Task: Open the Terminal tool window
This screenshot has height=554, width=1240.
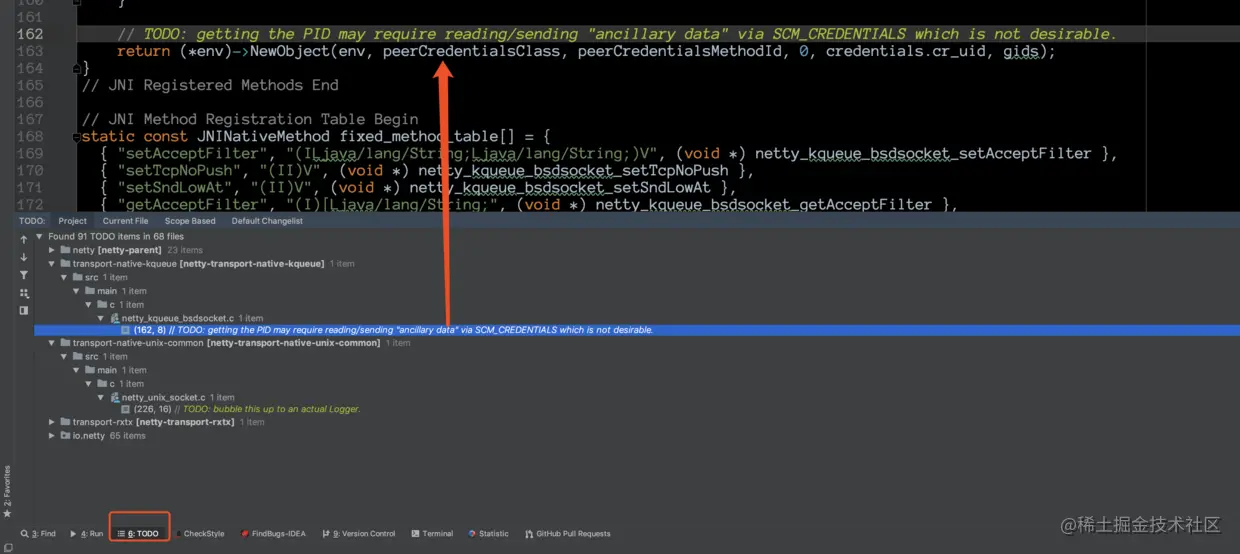Action: [x=431, y=534]
